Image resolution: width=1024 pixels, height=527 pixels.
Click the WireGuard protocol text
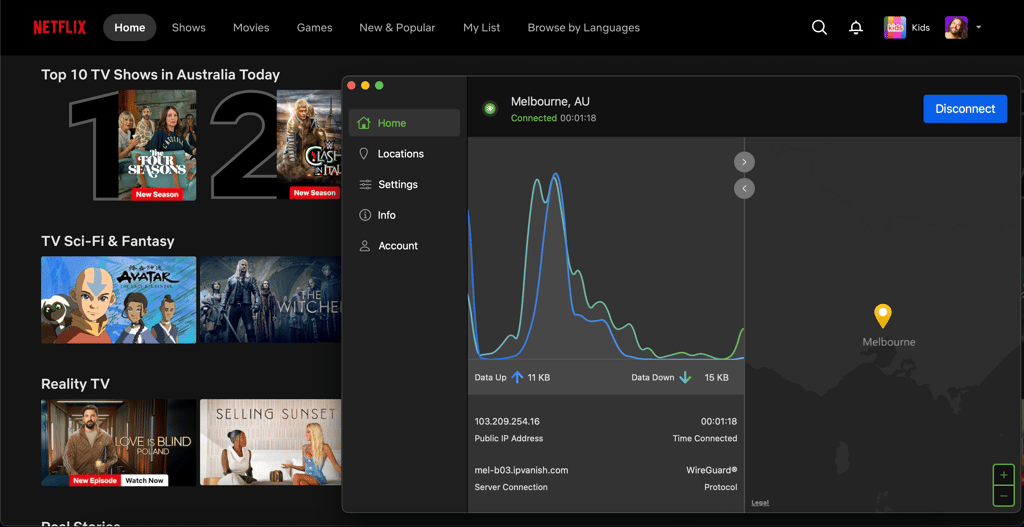711,470
